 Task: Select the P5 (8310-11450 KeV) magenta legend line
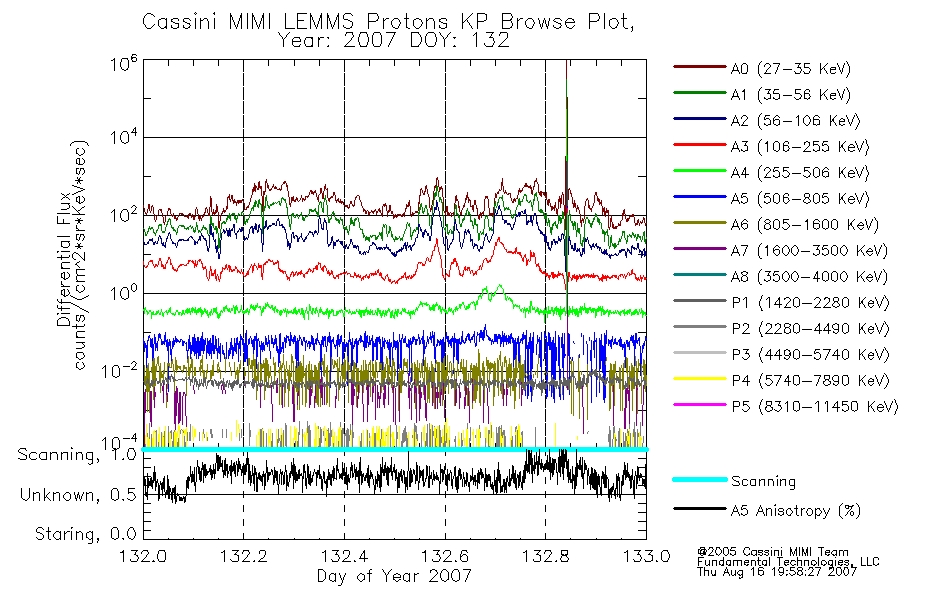coord(700,404)
